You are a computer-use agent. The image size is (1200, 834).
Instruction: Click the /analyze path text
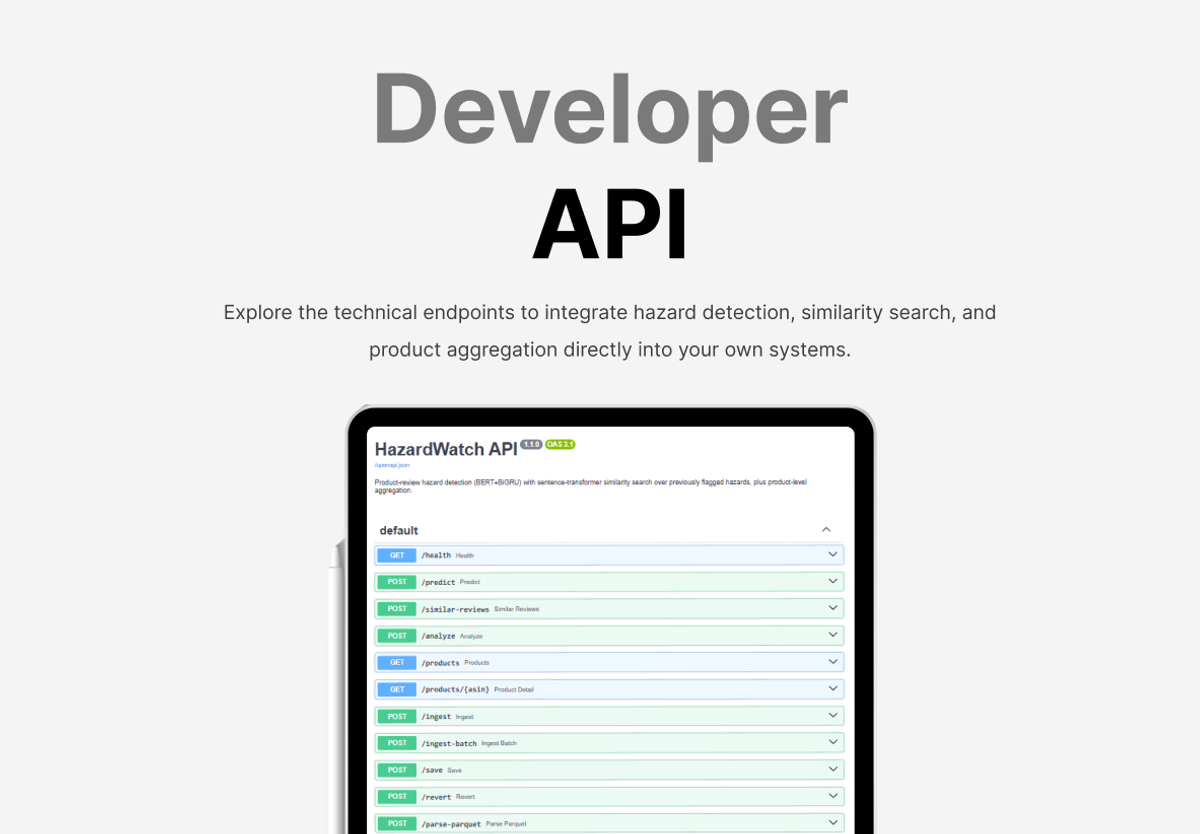pos(438,636)
